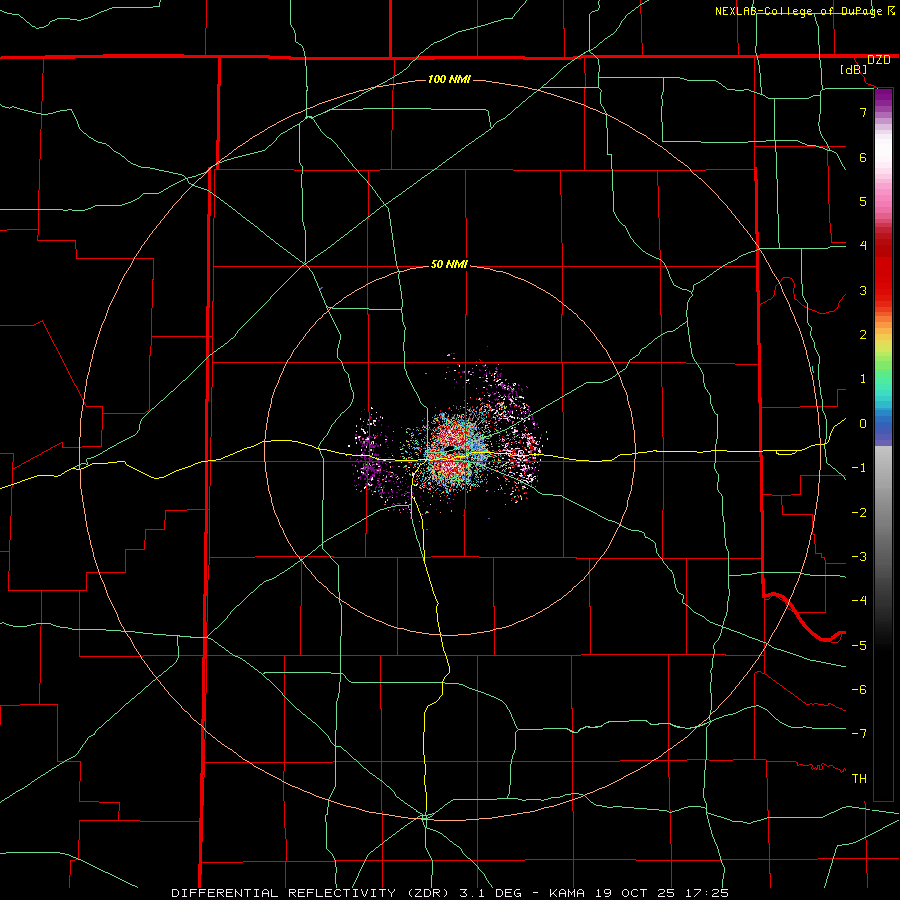This screenshot has height=900, width=900.
Task: Click the -3 dB tick label
Action: coord(859,557)
